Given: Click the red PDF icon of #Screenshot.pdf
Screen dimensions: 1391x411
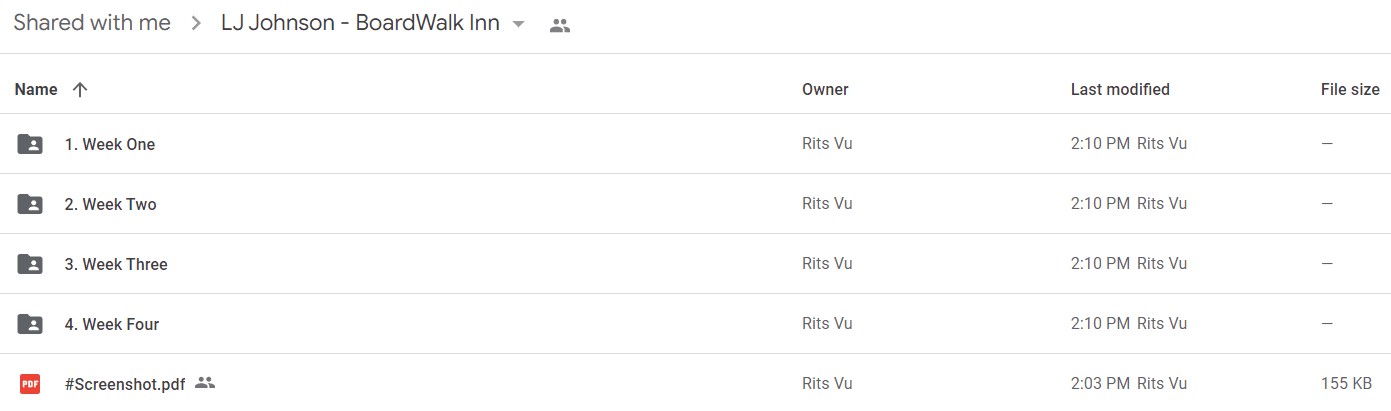Looking at the screenshot, I should click(x=30, y=383).
